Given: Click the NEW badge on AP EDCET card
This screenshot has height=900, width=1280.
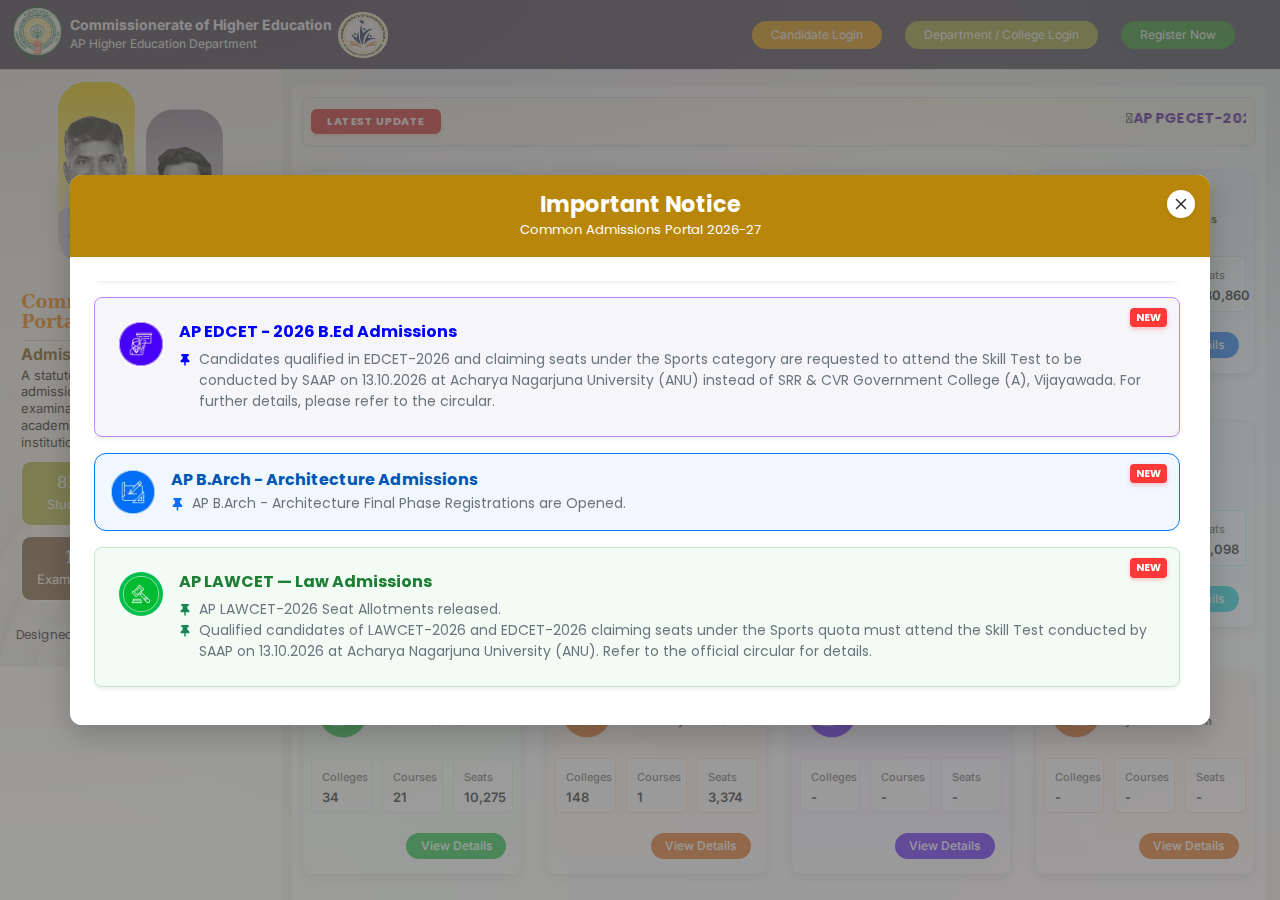Looking at the screenshot, I should (x=1148, y=318).
